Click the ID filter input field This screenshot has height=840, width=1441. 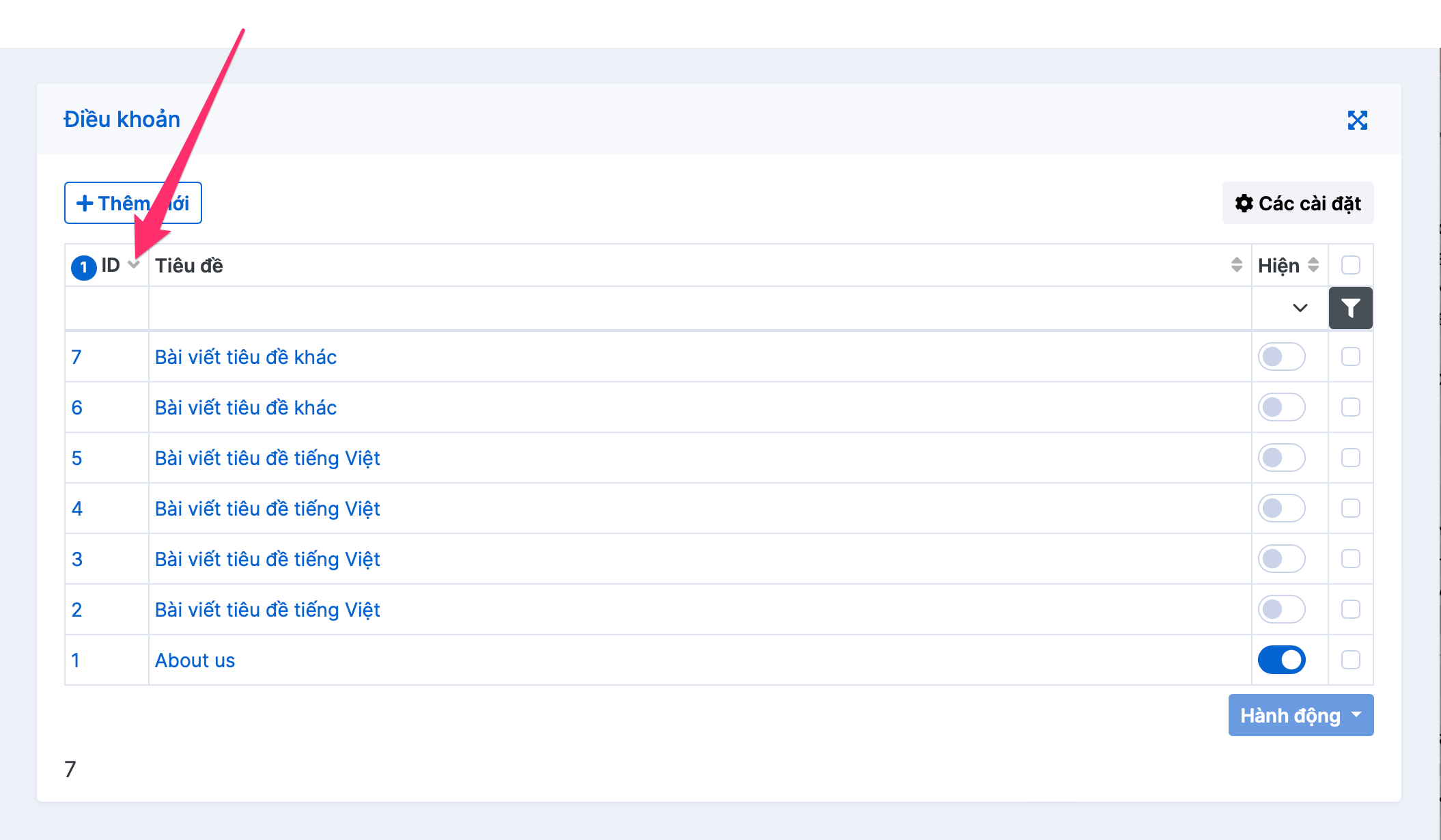coord(107,308)
